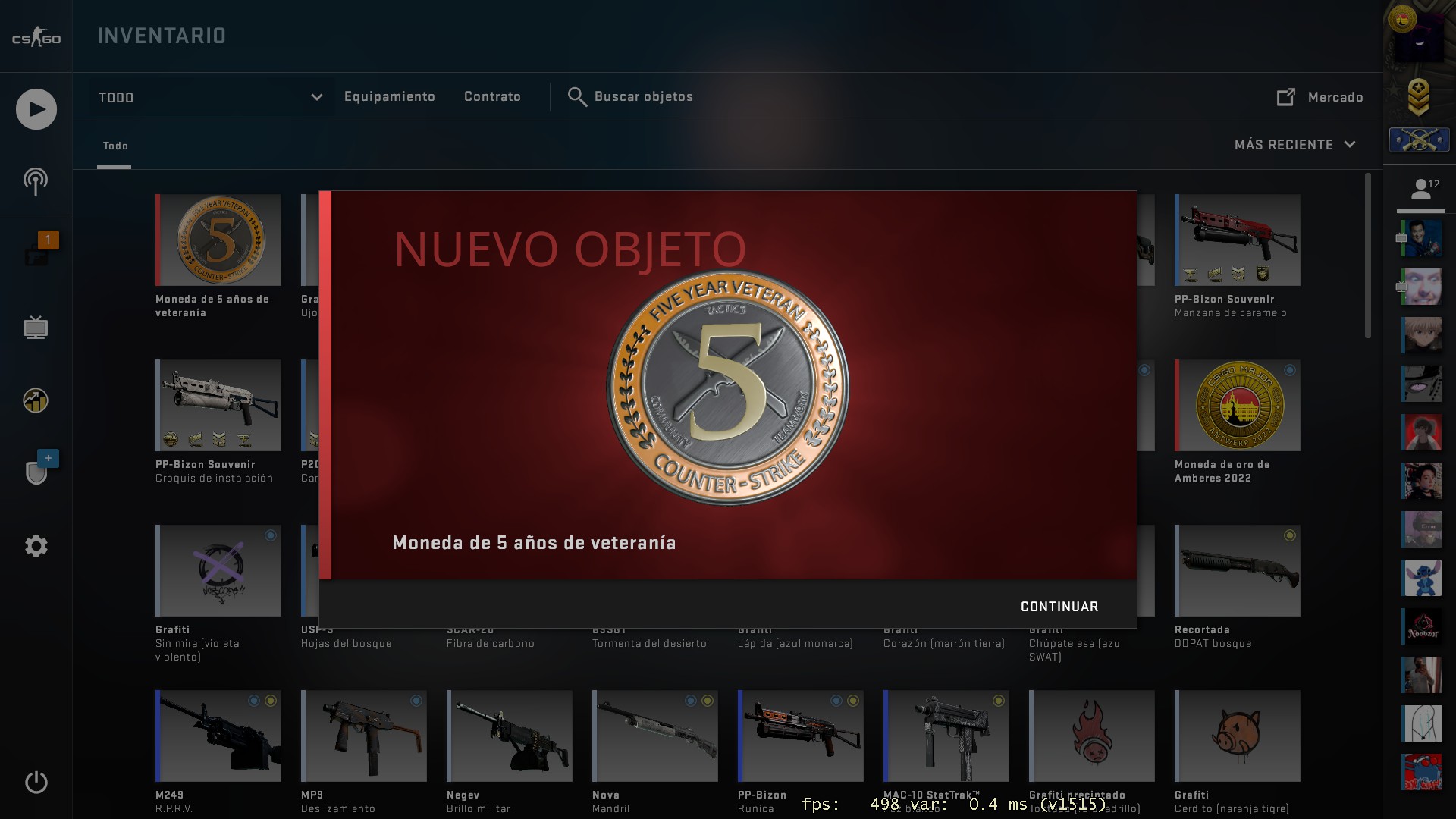
Task: Select the Todo sub-tab
Action: [115, 146]
